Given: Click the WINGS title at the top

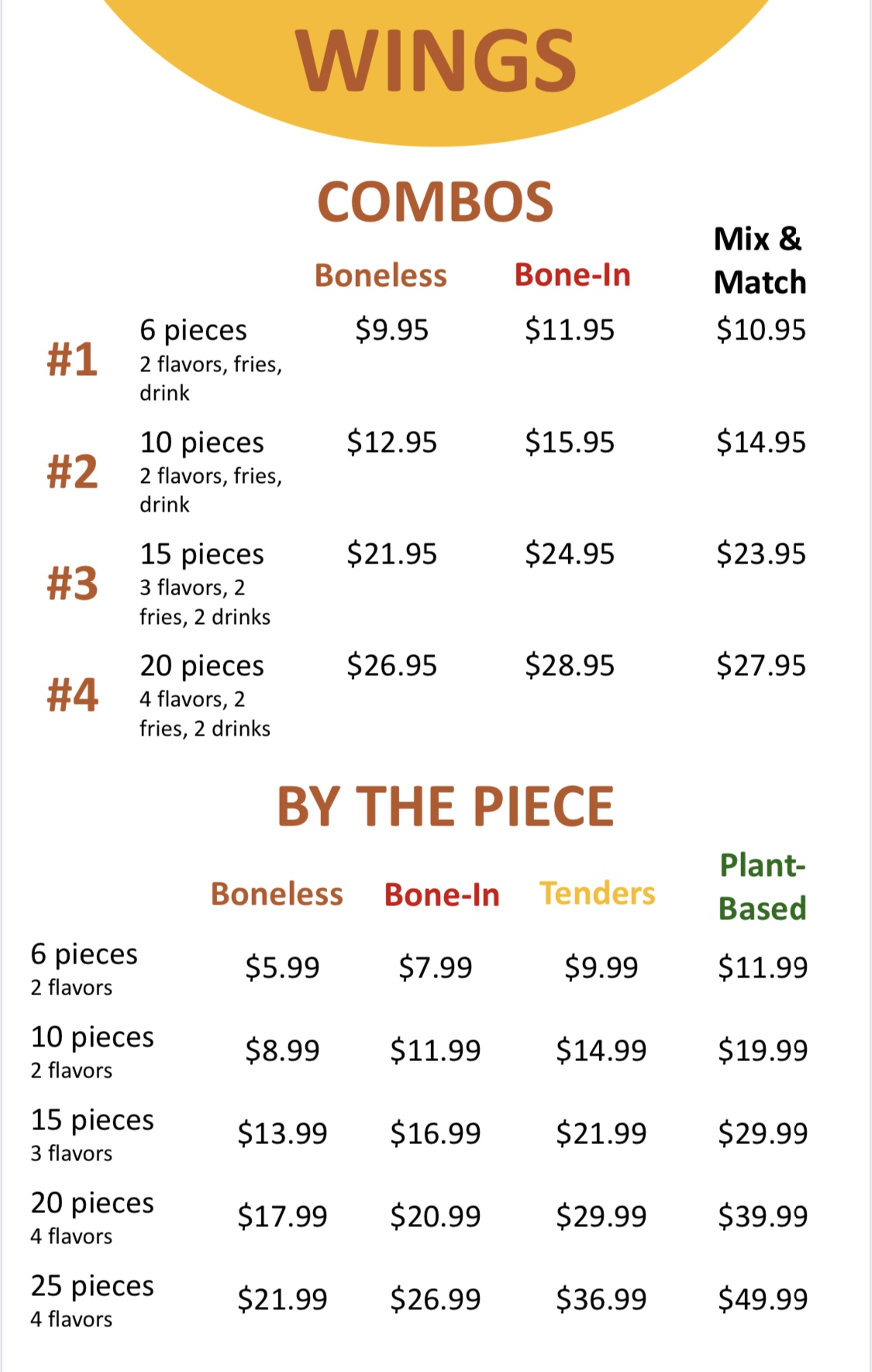Looking at the screenshot, I should 436,61.
